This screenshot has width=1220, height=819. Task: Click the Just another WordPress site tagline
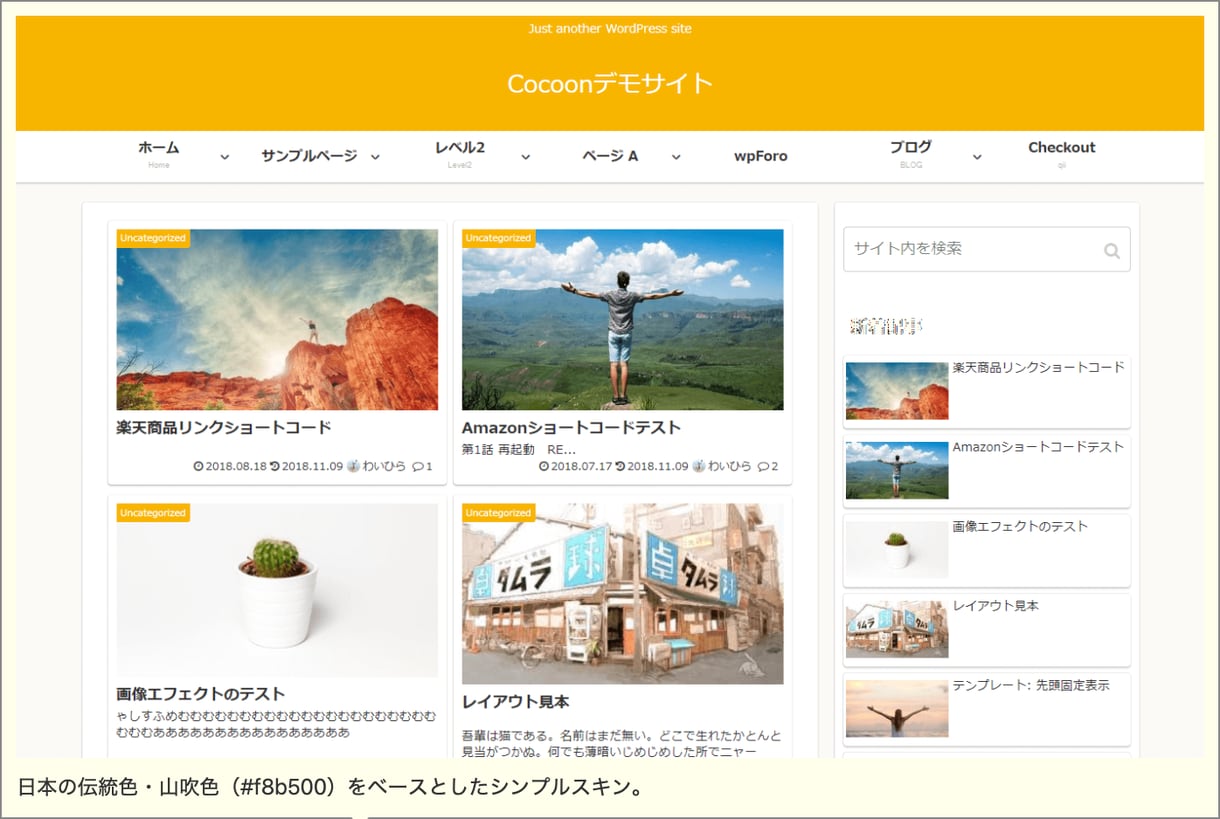(x=610, y=28)
